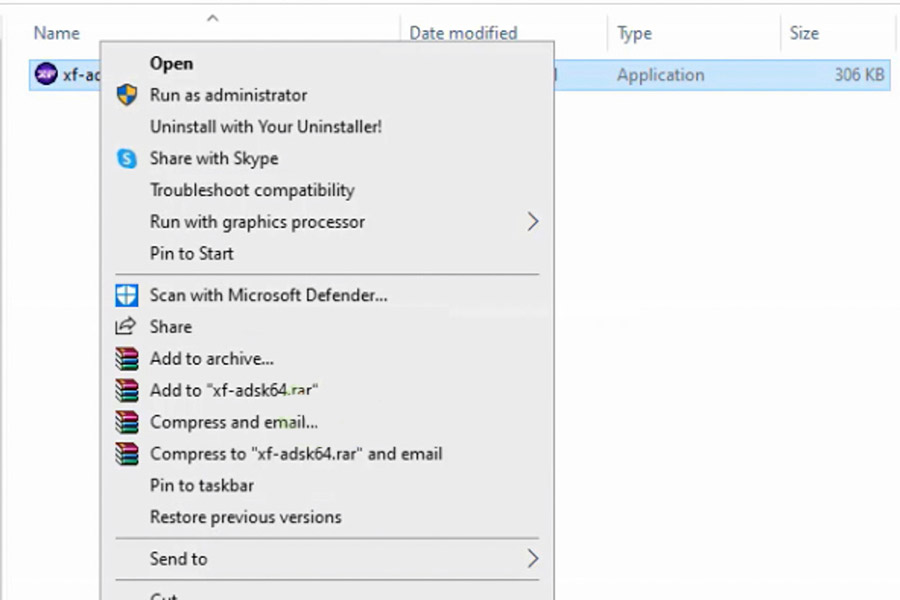Viewport: 900px width, 600px height.
Task: Sort files by the Size column header
Action: pos(804,33)
